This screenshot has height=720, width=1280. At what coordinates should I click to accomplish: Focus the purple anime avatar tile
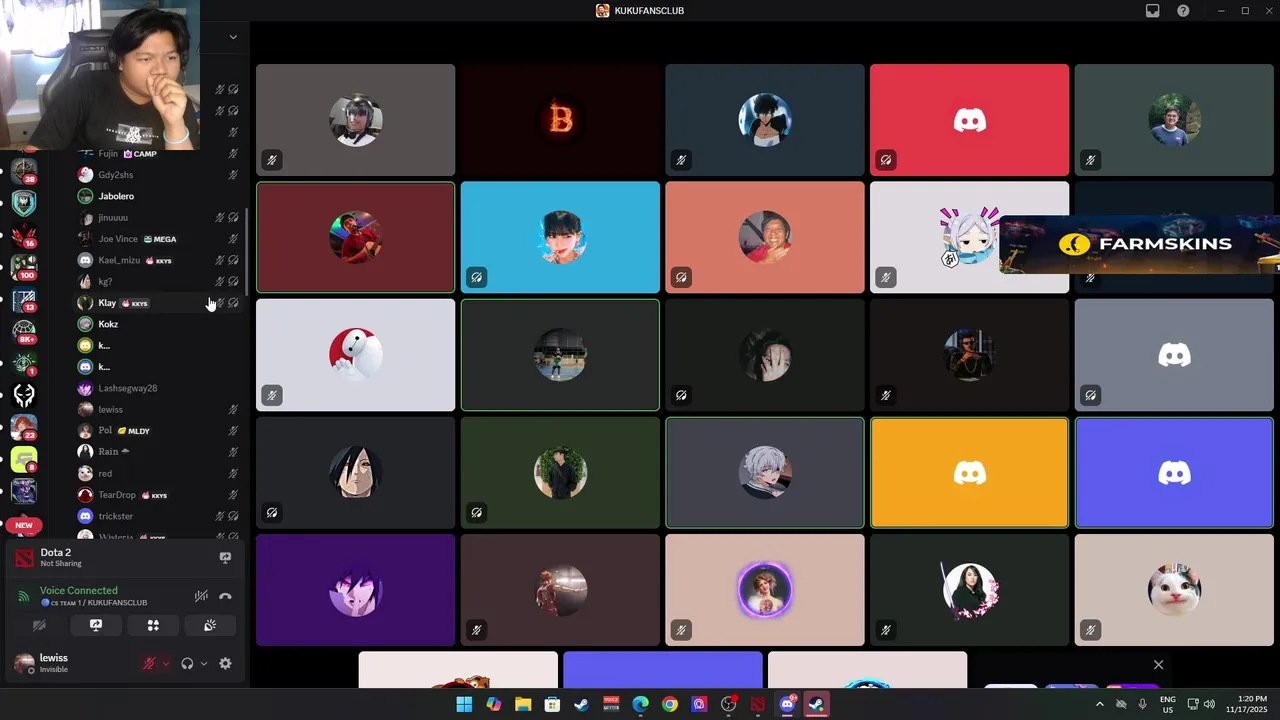pyautogui.click(x=355, y=590)
